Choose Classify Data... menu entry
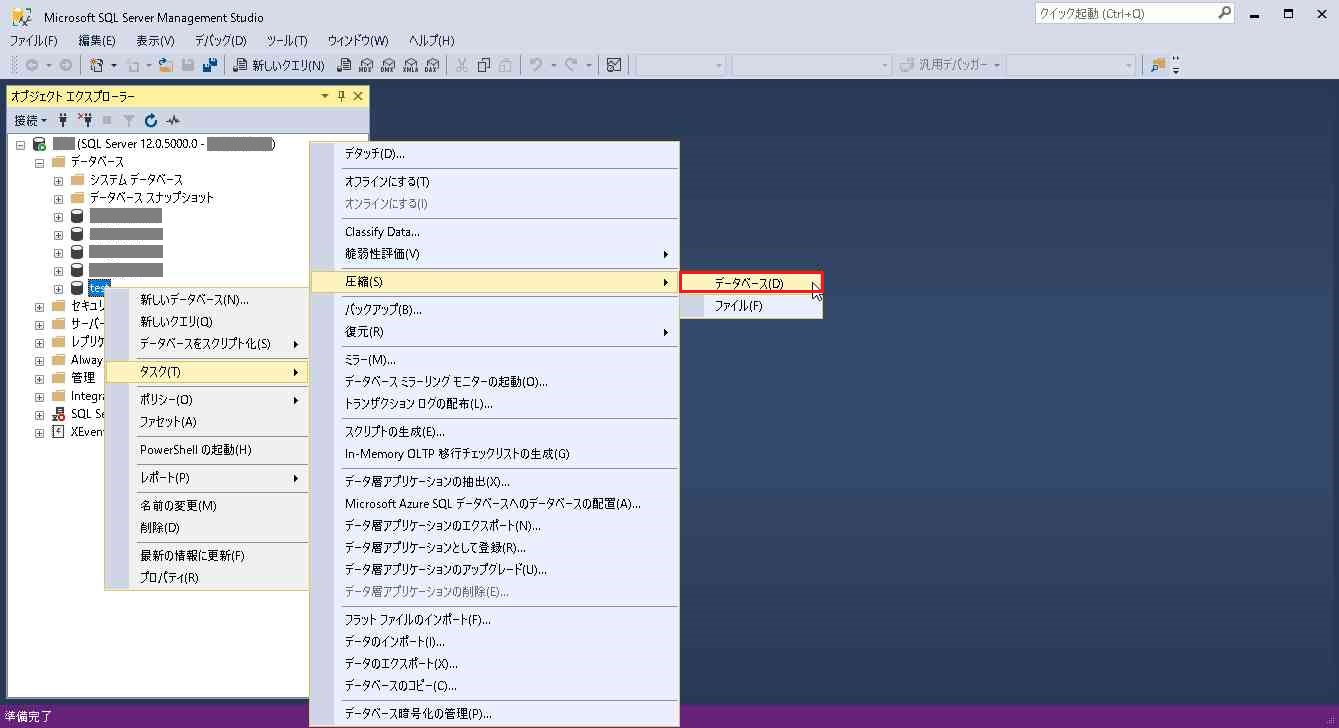Viewport: 1339px width, 728px height. tap(494, 232)
